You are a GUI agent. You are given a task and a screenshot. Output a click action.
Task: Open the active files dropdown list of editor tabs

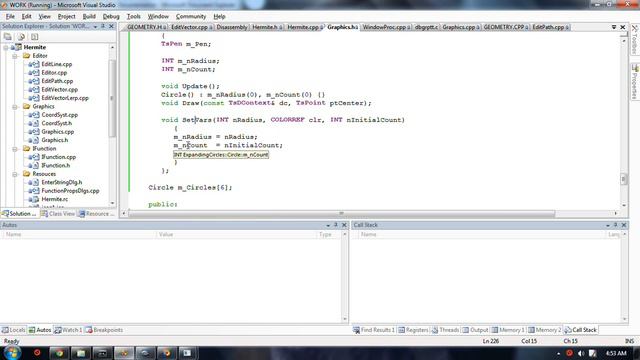coord(614,27)
